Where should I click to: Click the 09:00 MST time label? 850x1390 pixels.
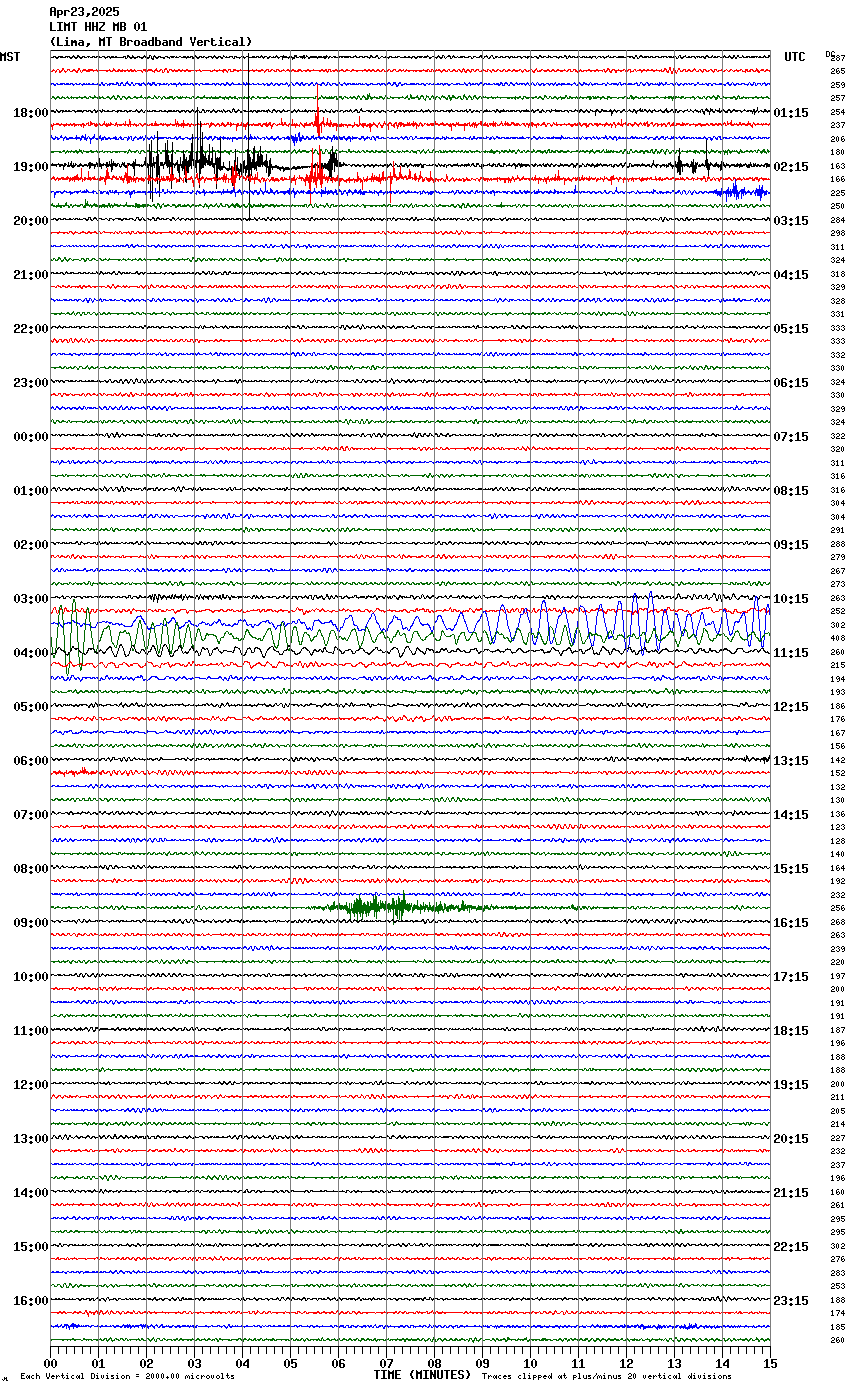(x=30, y=922)
